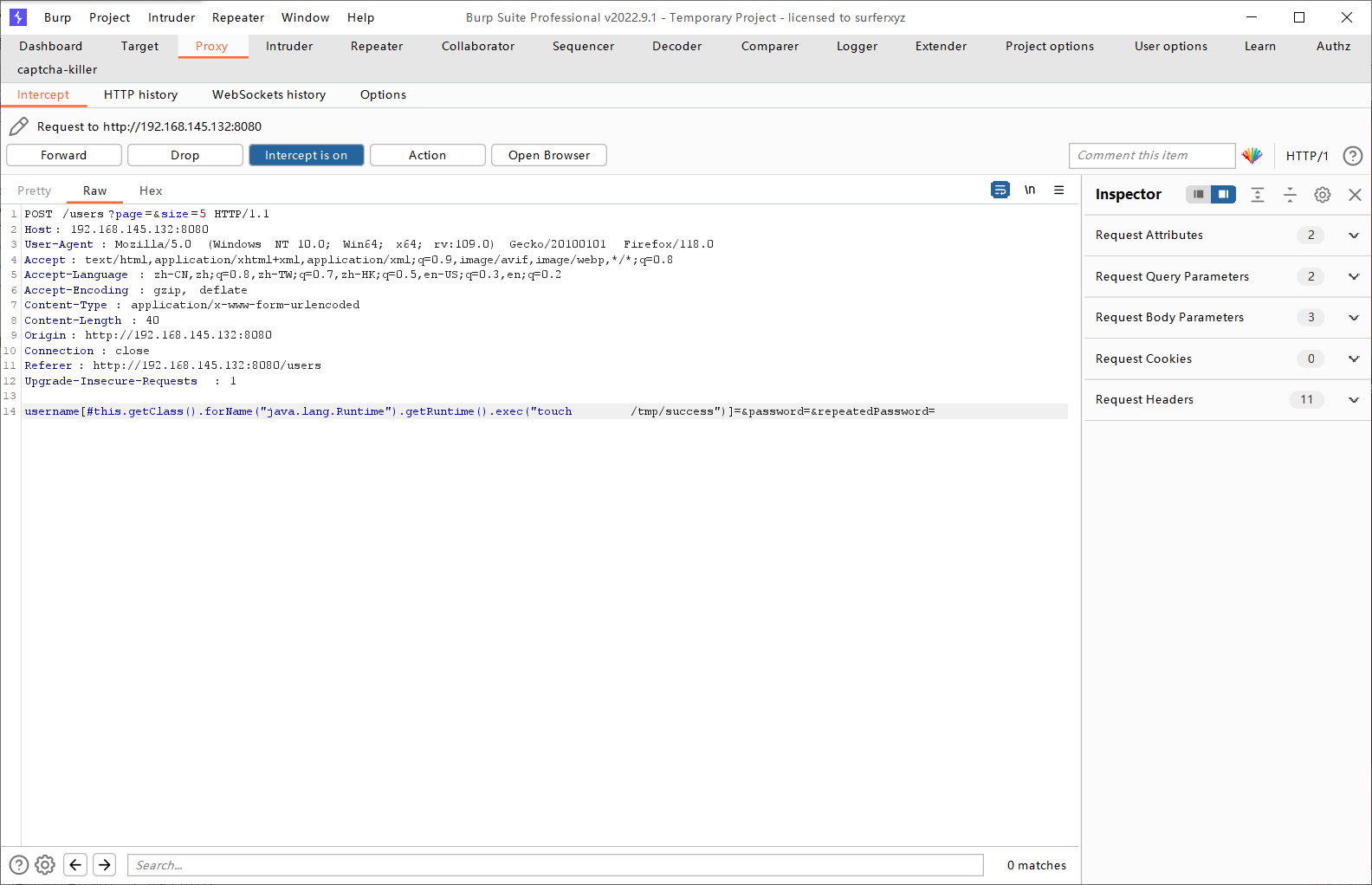Click the pencil edit target icon
The width and height of the screenshot is (1372, 885).
[19, 126]
